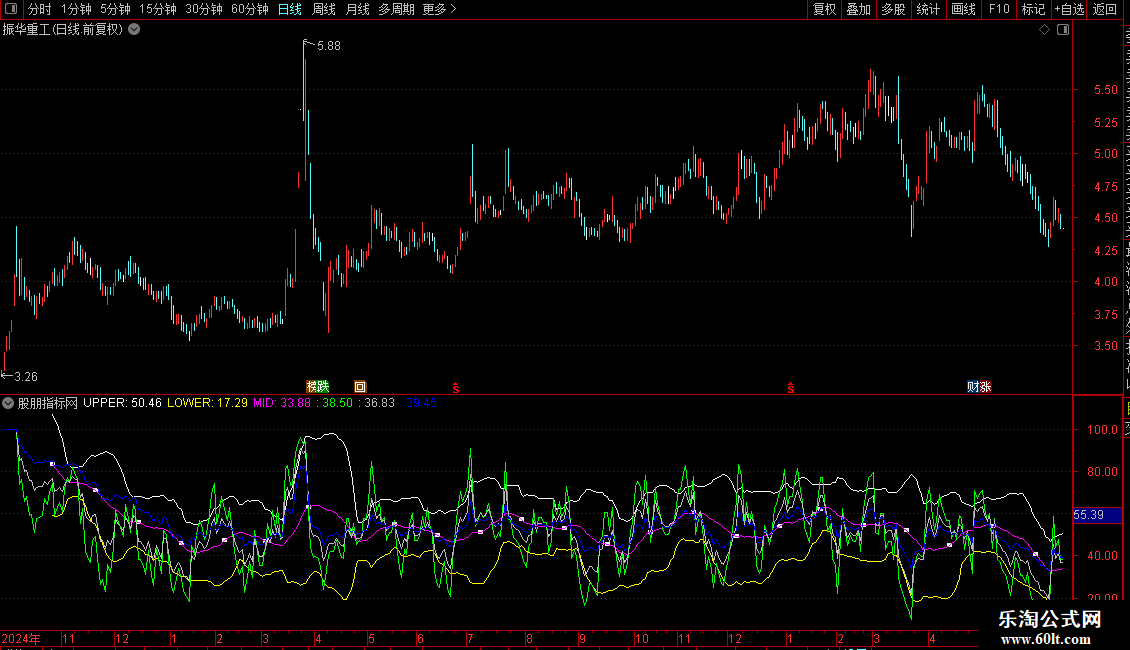This screenshot has width=1130, height=650.
Task: Activate the 画线 drawing tools button
Action: [x=963, y=9]
